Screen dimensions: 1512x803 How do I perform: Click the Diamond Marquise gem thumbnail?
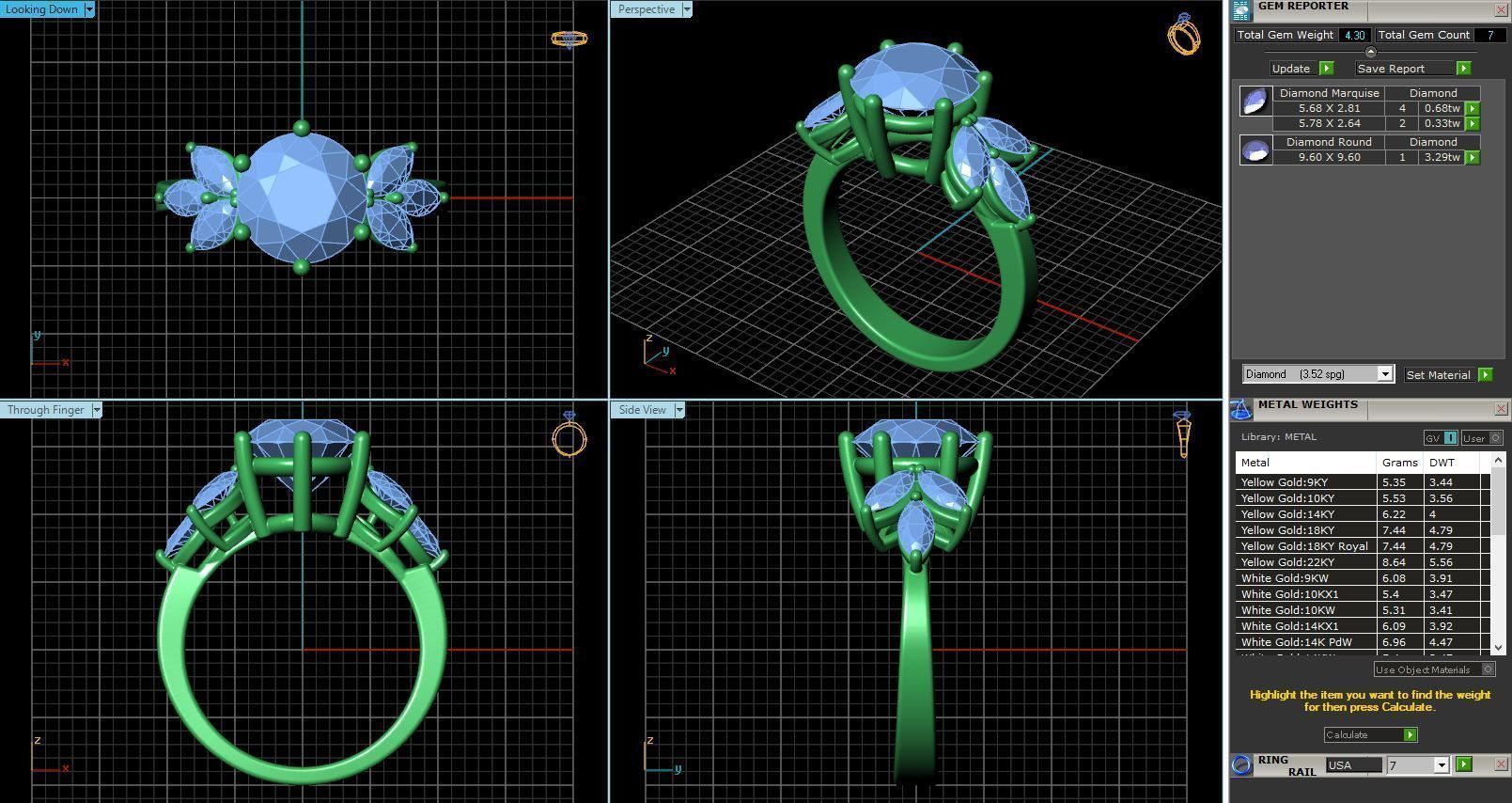click(x=1255, y=101)
